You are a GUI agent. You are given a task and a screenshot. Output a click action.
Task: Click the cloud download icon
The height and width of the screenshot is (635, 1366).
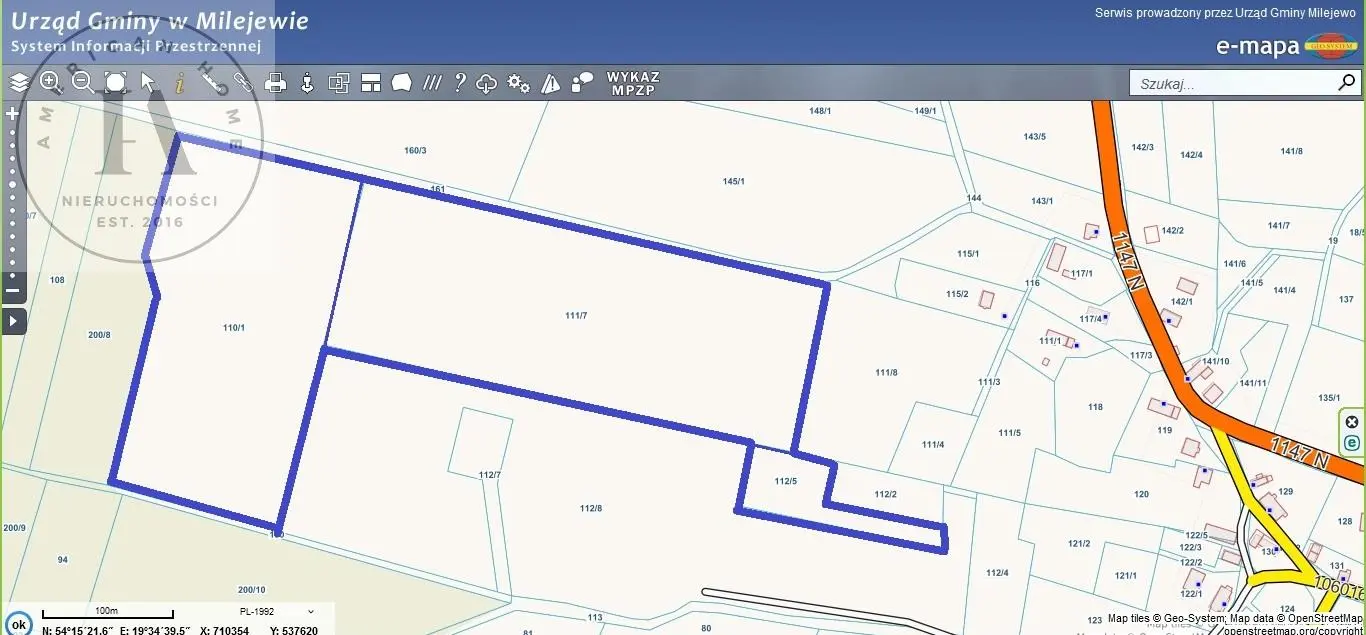coord(487,83)
